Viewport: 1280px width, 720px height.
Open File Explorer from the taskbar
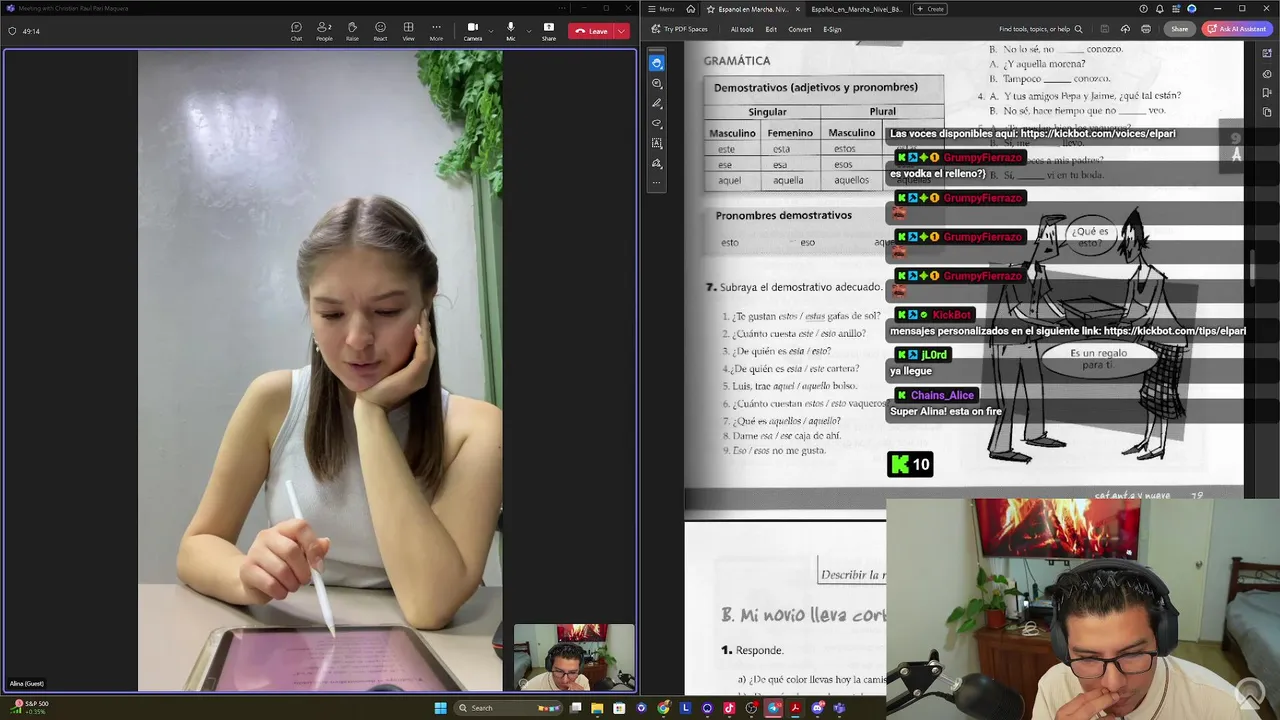pos(597,708)
